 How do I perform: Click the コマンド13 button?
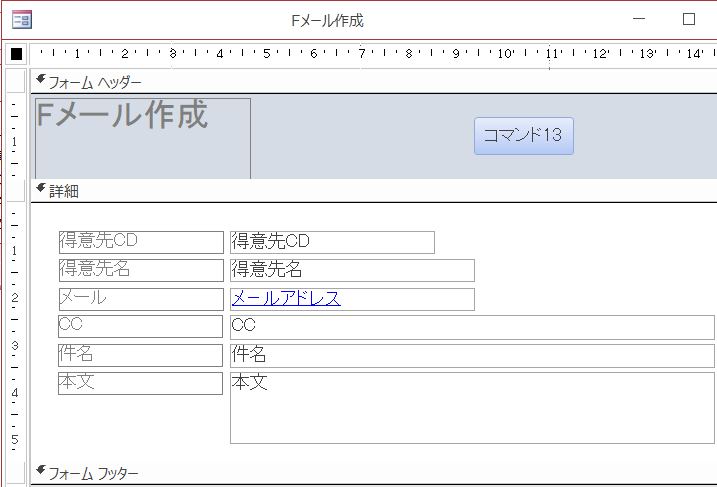523,136
